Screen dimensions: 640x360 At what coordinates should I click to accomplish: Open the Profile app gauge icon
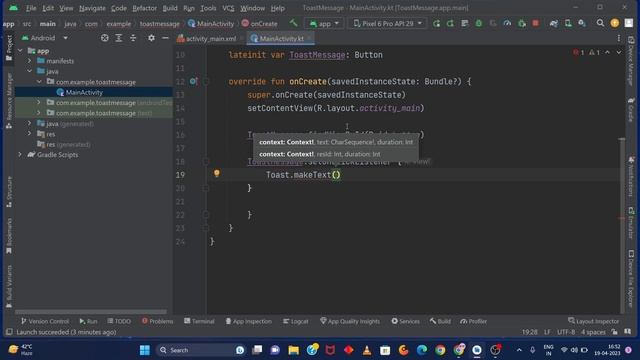pyautogui.click(x=507, y=23)
